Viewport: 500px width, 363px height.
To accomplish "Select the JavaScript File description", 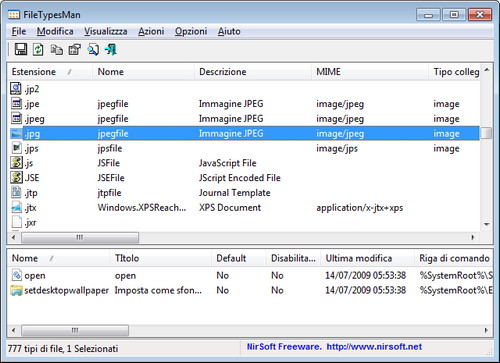I will [x=228, y=163].
